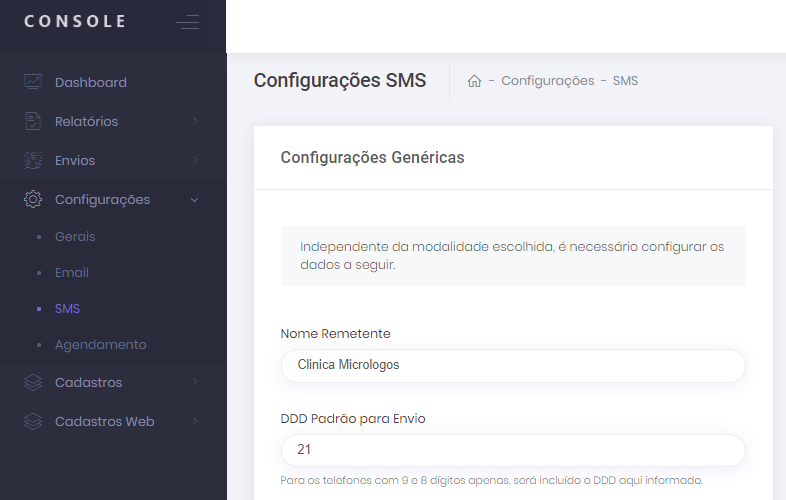Select the Agendamento submenu item
The width and height of the screenshot is (786, 500).
tap(100, 344)
